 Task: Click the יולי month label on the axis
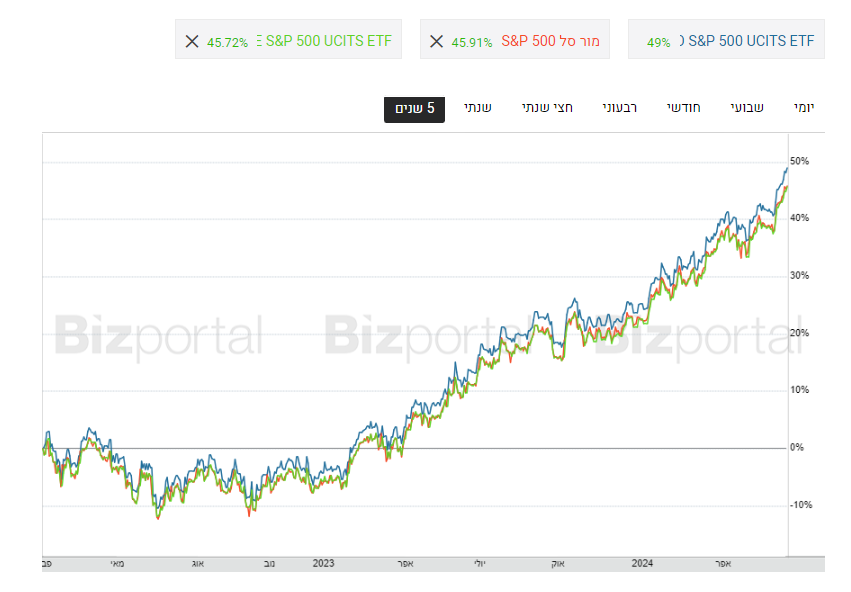[x=480, y=564]
